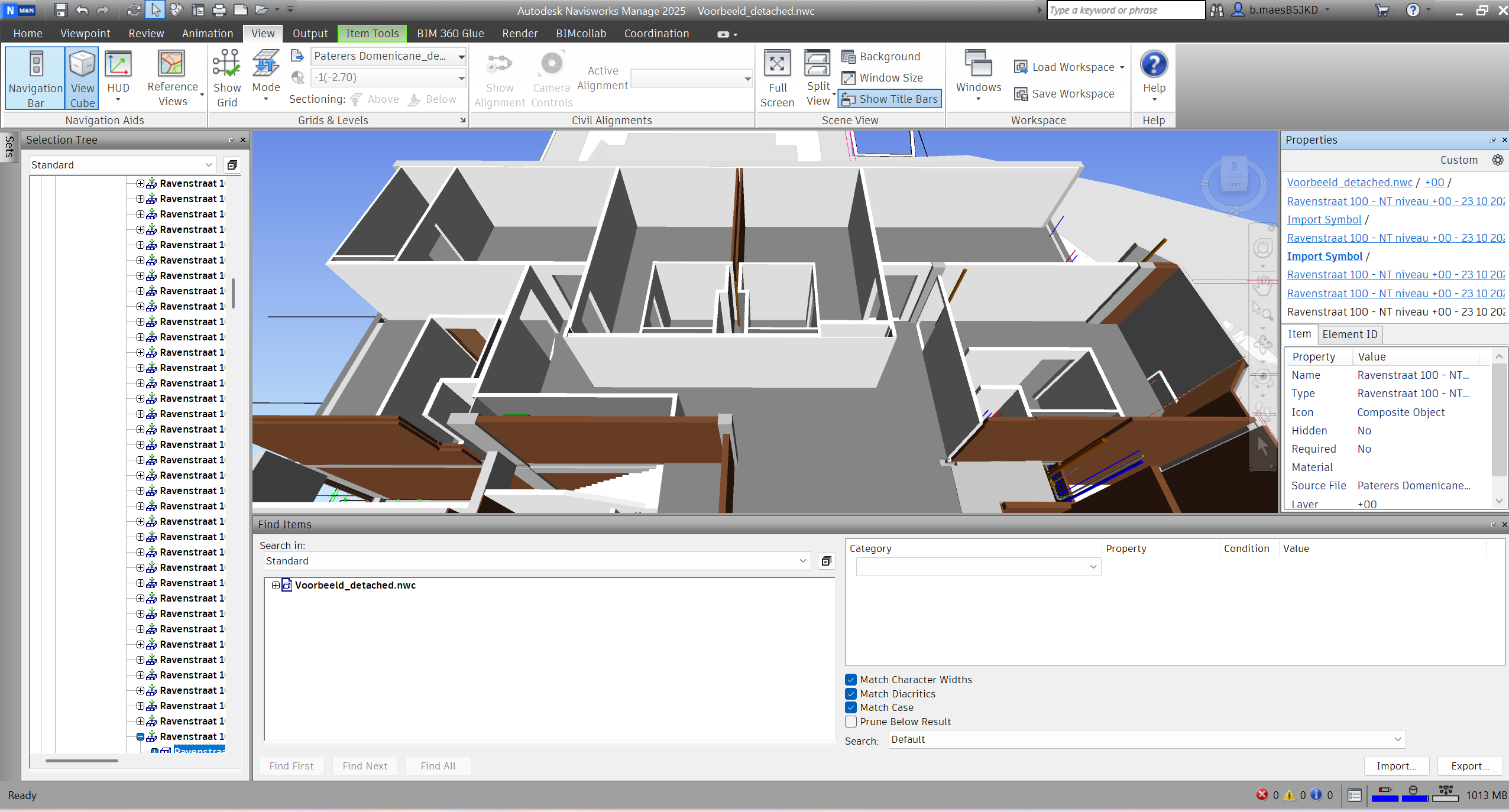Toggle the Navigation Bar button
This screenshot has width=1509, height=812.
pyautogui.click(x=35, y=78)
